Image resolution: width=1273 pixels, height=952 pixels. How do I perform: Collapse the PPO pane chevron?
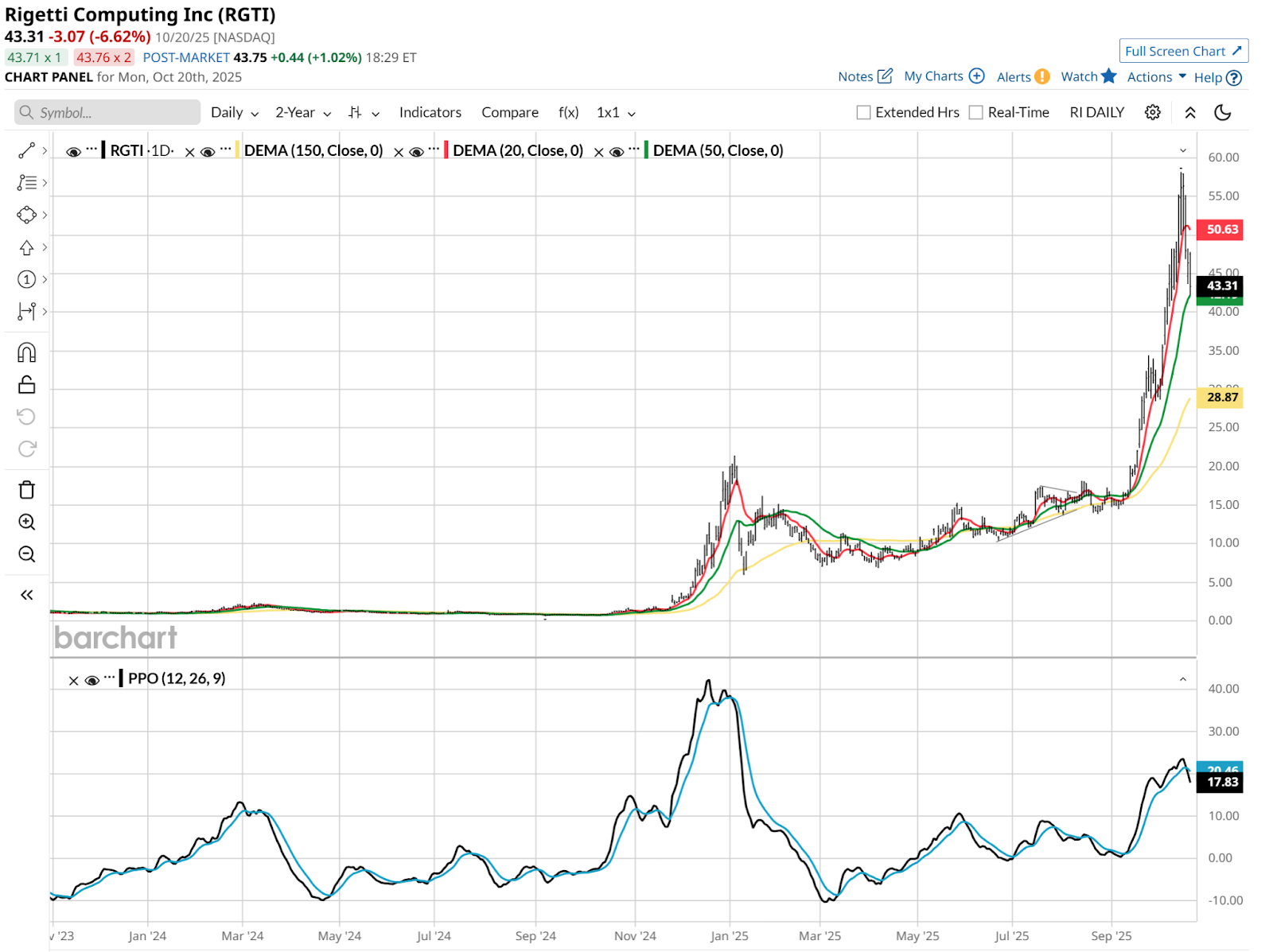point(1183,679)
